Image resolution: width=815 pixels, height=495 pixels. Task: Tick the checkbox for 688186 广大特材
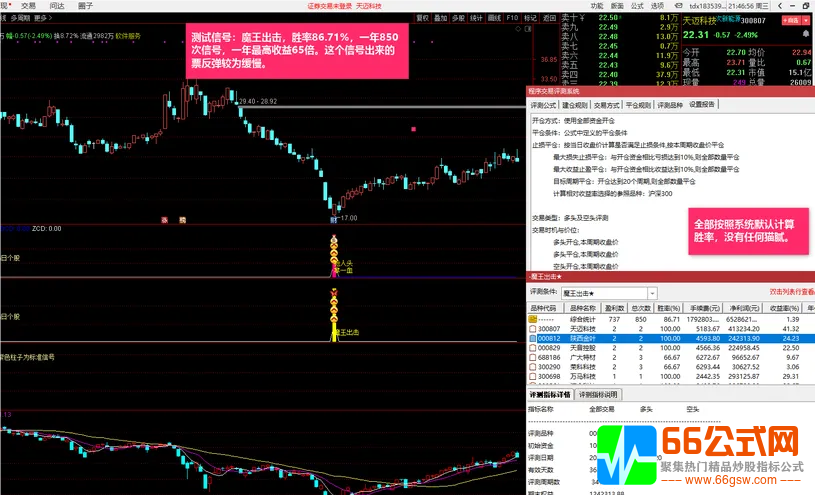[534, 357]
